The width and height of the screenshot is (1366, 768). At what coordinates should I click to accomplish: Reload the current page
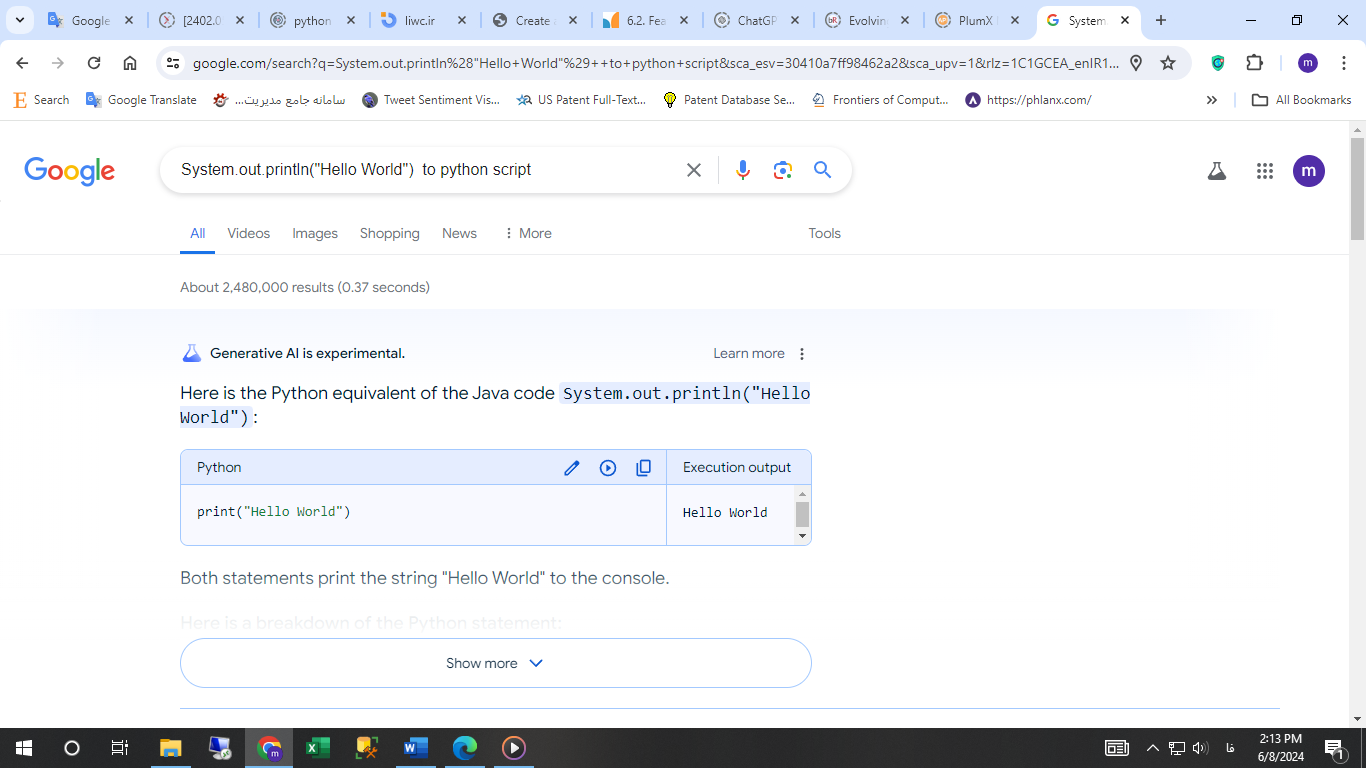click(x=94, y=63)
